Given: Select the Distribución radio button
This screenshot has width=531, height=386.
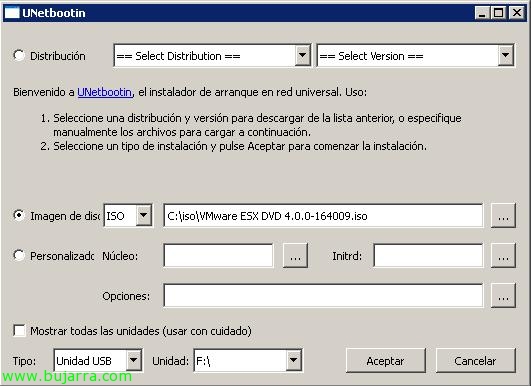Looking at the screenshot, I should coord(19,56).
